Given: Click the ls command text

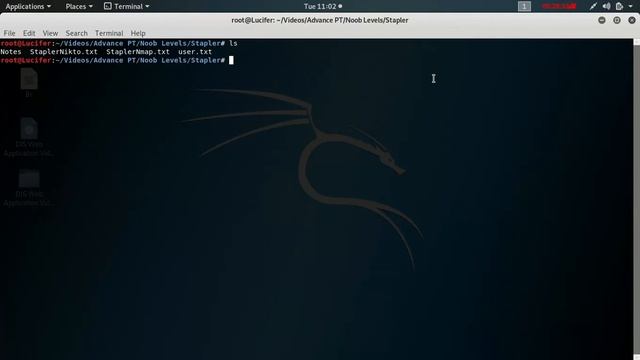Looking at the screenshot, I should pyautogui.click(x=233, y=43).
